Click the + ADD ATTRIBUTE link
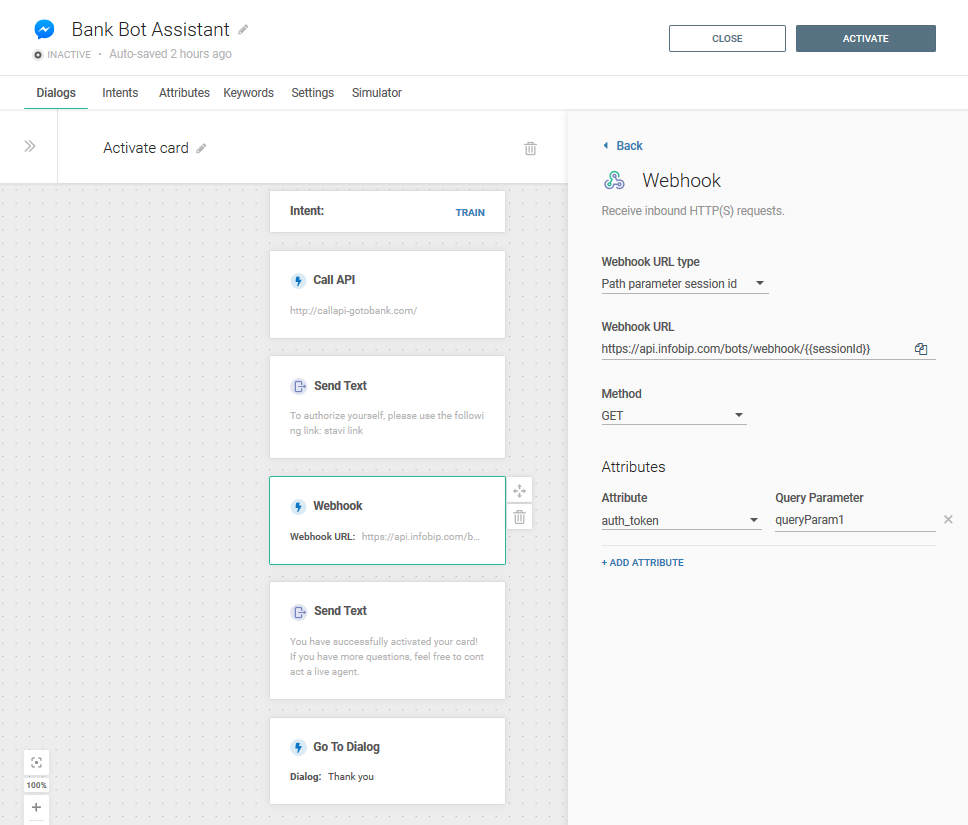 [642, 563]
